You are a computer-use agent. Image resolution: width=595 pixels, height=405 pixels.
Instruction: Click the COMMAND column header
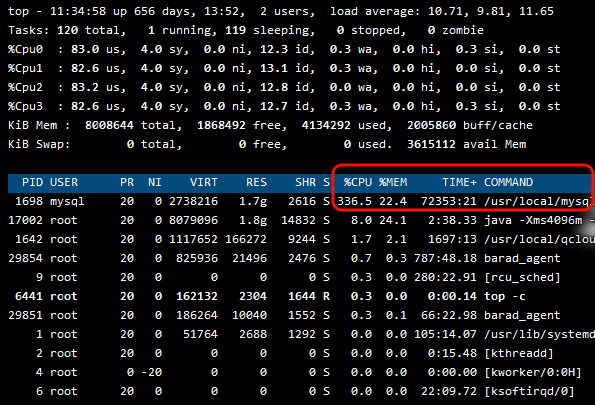point(508,183)
